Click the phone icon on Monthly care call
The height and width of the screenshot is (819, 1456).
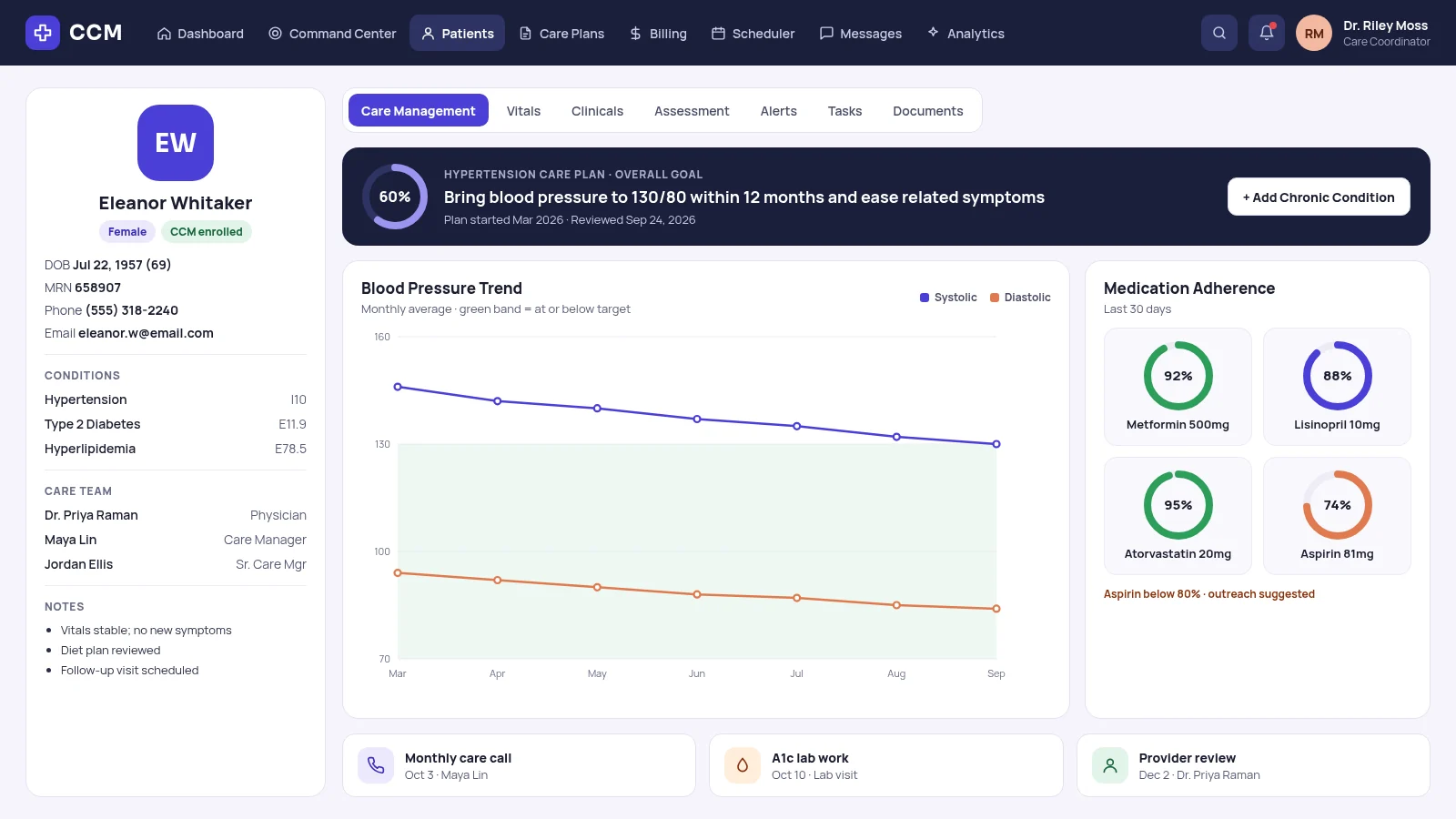point(376,765)
